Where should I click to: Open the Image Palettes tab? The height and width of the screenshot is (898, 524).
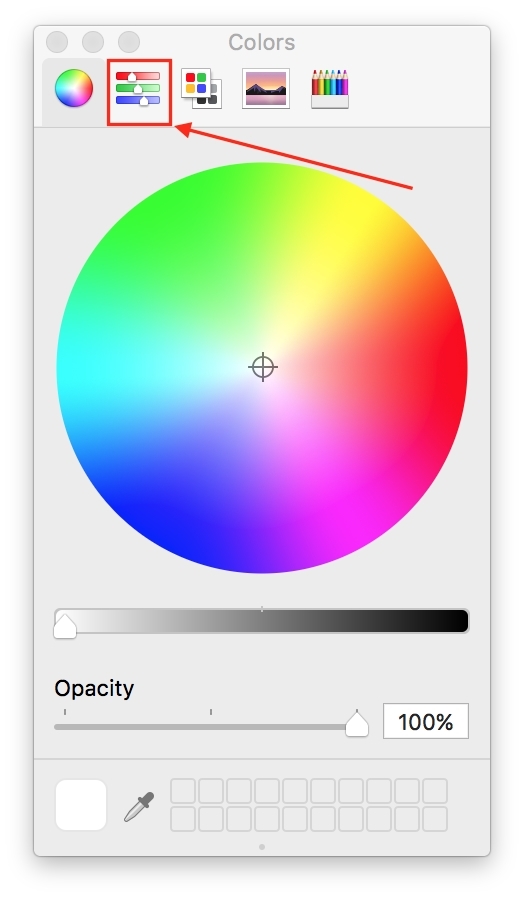click(x=266, y=88)
